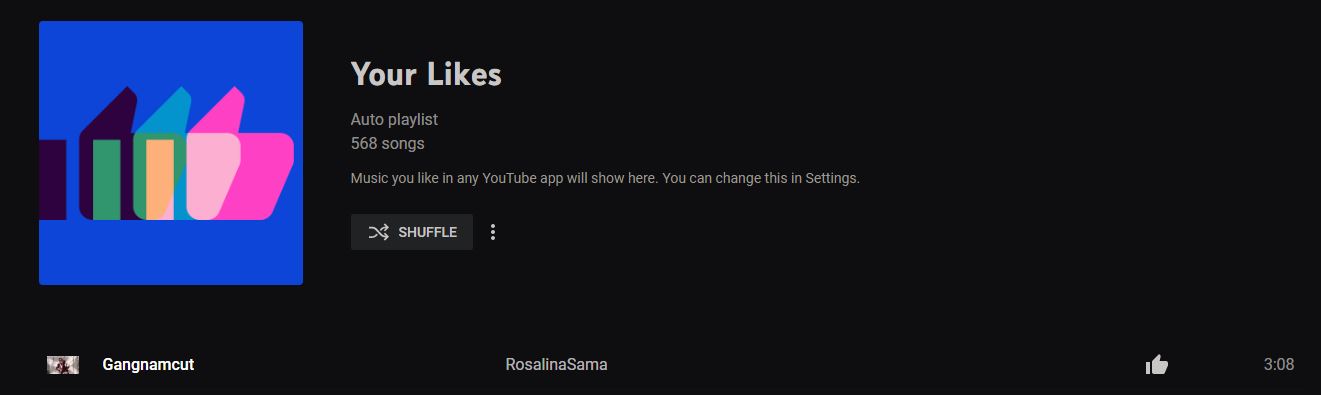Click the crossed-arrows shuffle icon
This screenshot has width=1321, height=395.
point(378,232)
